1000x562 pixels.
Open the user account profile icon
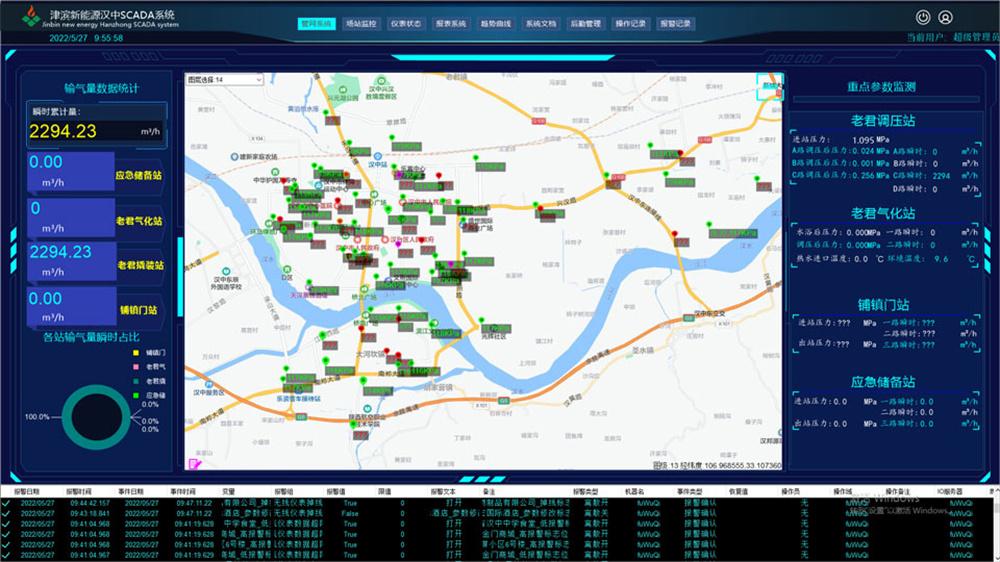pos(945,17)
